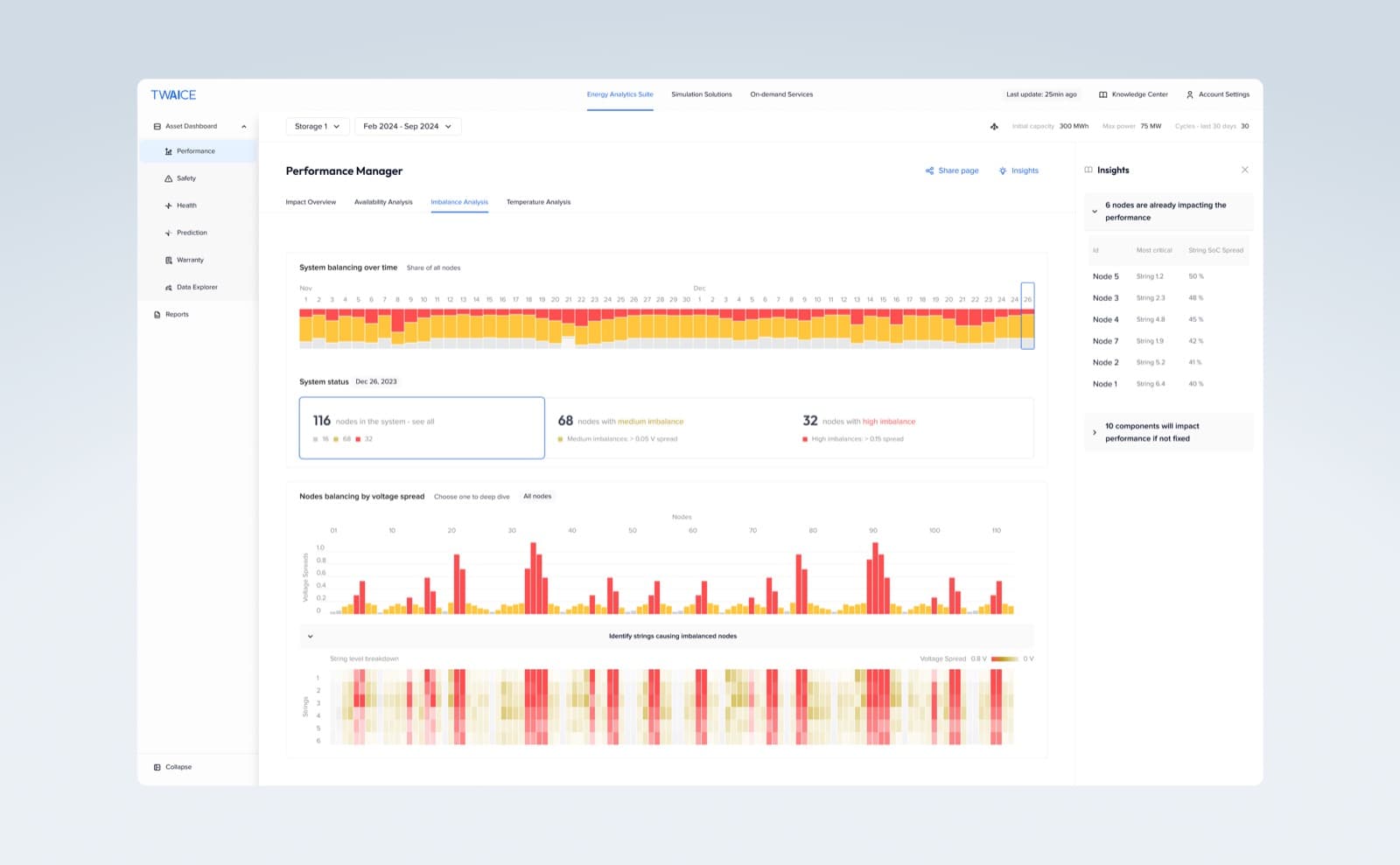Screen dimensions: 1400x865
Task: Open the Prediction page in sidebar
Action: pyautogui.click(x=198, y=233)
